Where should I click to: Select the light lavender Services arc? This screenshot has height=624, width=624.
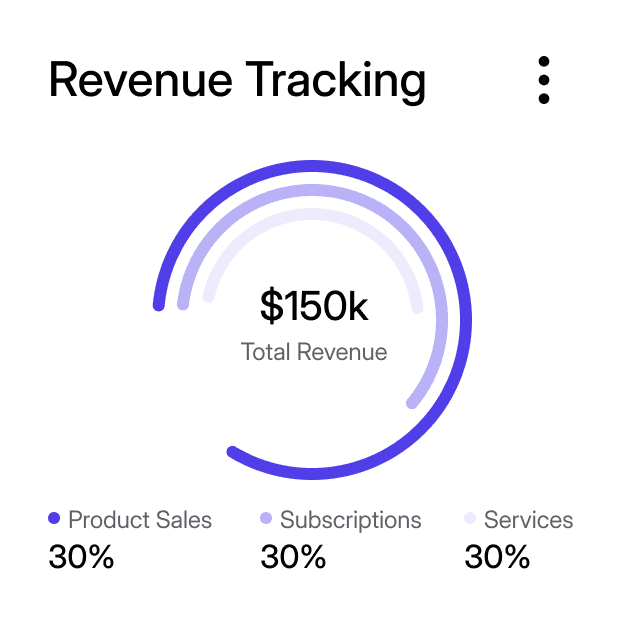coord(312,214)
